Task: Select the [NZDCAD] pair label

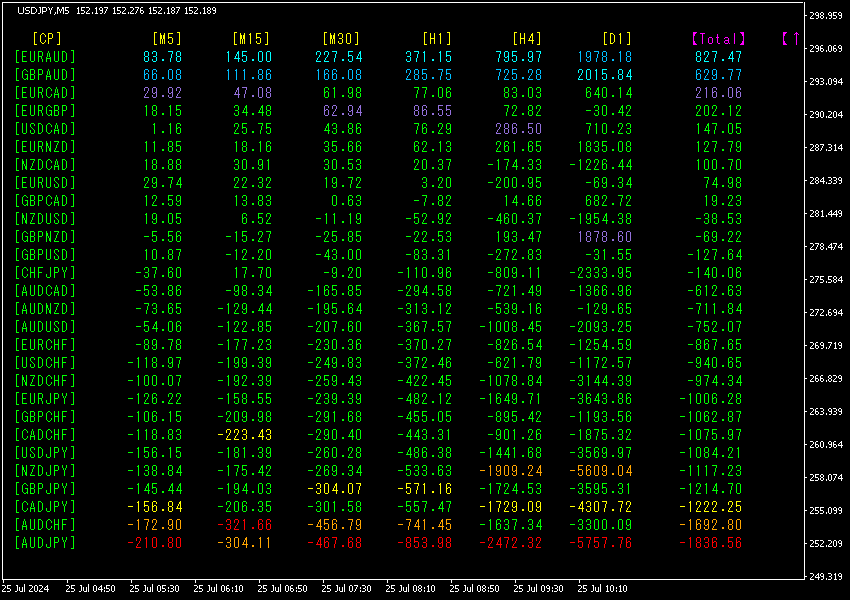Action: point(45,165)
